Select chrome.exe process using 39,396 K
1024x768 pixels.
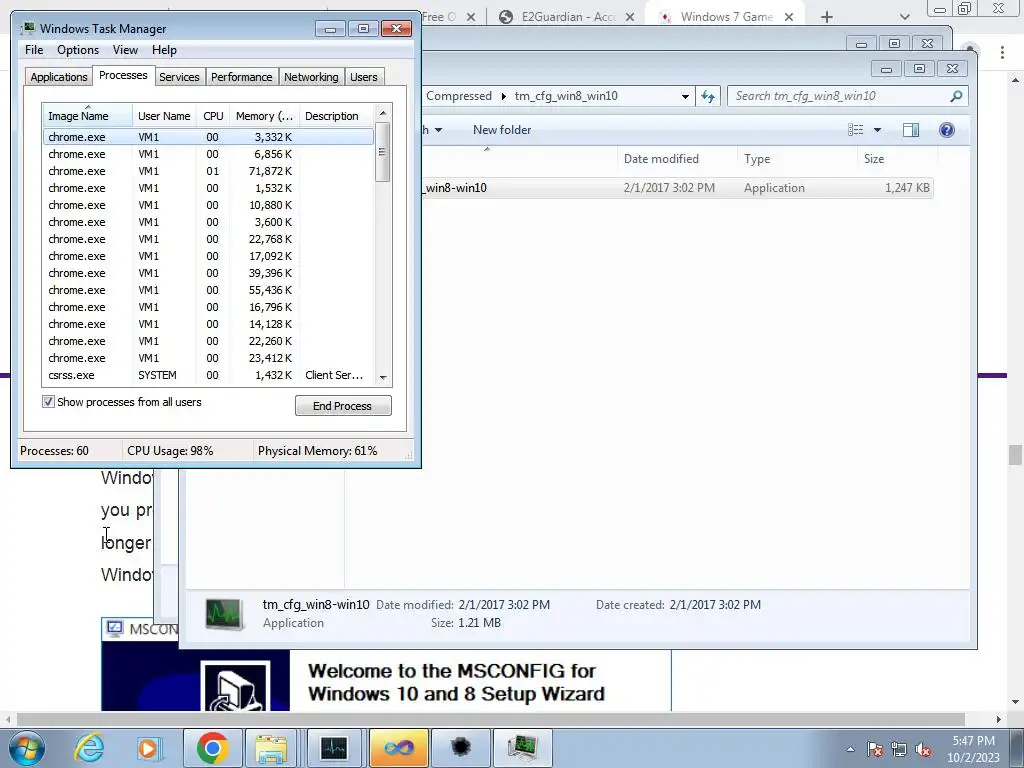[208, 273]
